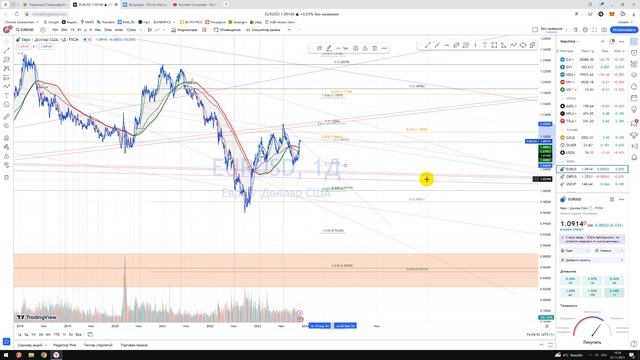
Task: Select the ruler measure tool
Action: 6,117
